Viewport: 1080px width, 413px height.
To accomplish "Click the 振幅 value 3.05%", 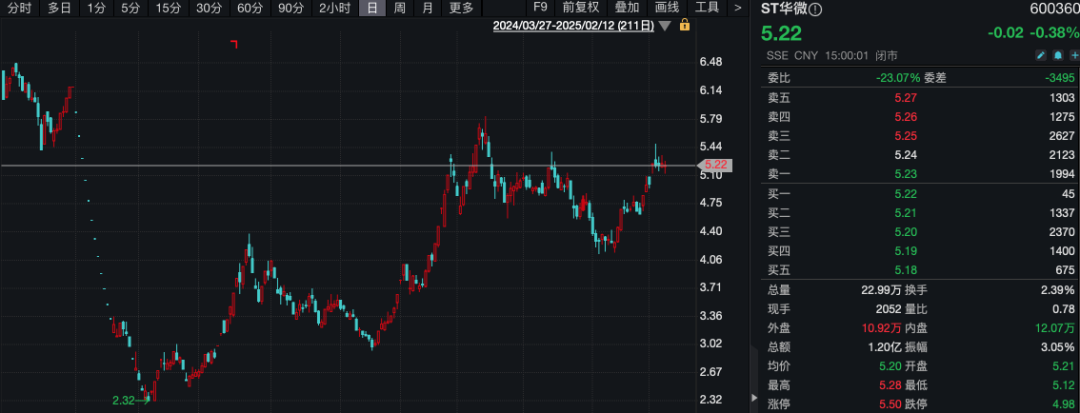I will pyautogui.click(x=1059, y=347).
